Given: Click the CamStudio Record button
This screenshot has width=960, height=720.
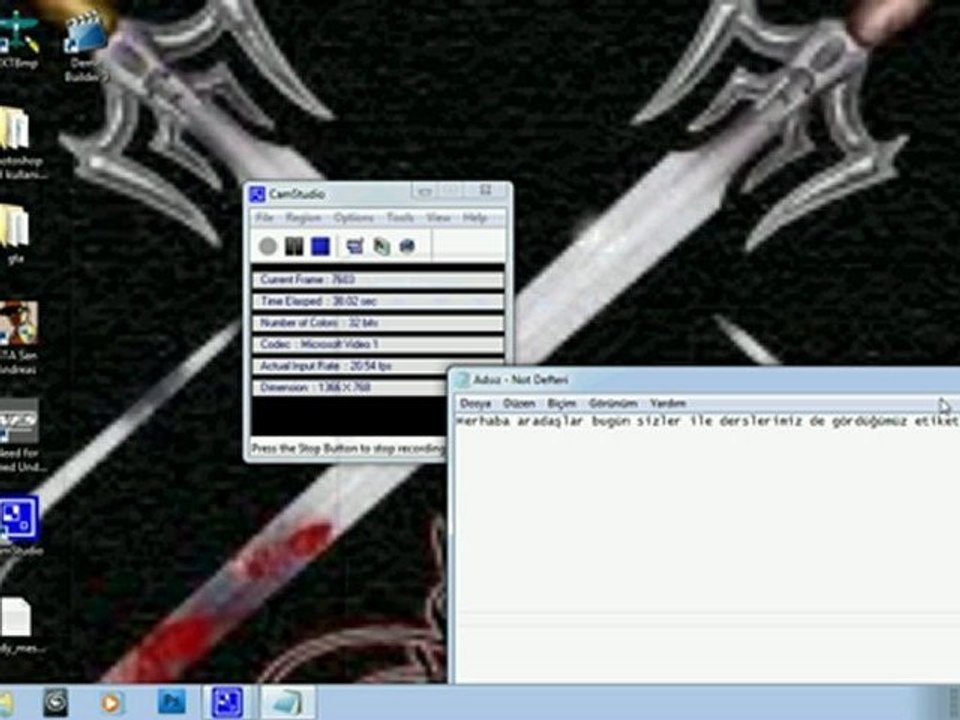Looking at the screenshot, I should point(268,246).
